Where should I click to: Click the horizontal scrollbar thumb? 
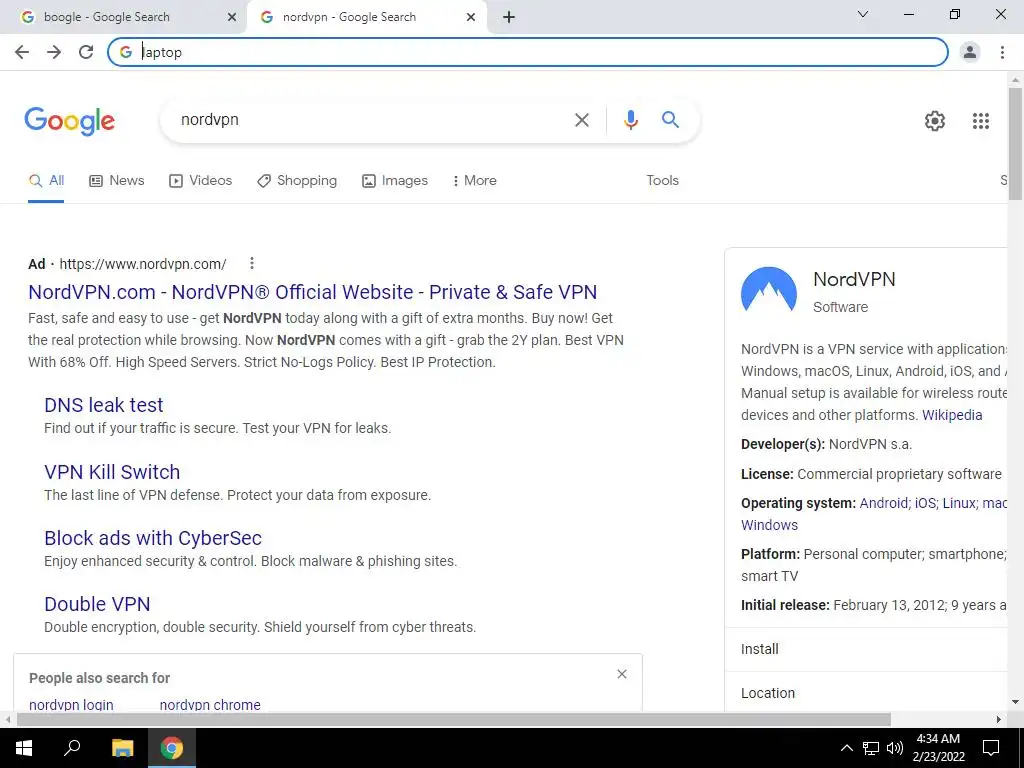pos(454,720)
